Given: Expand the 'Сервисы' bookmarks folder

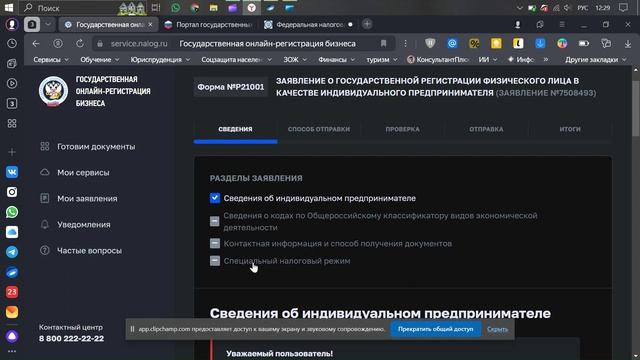Looking at the screenshot, I should [51, 60].
